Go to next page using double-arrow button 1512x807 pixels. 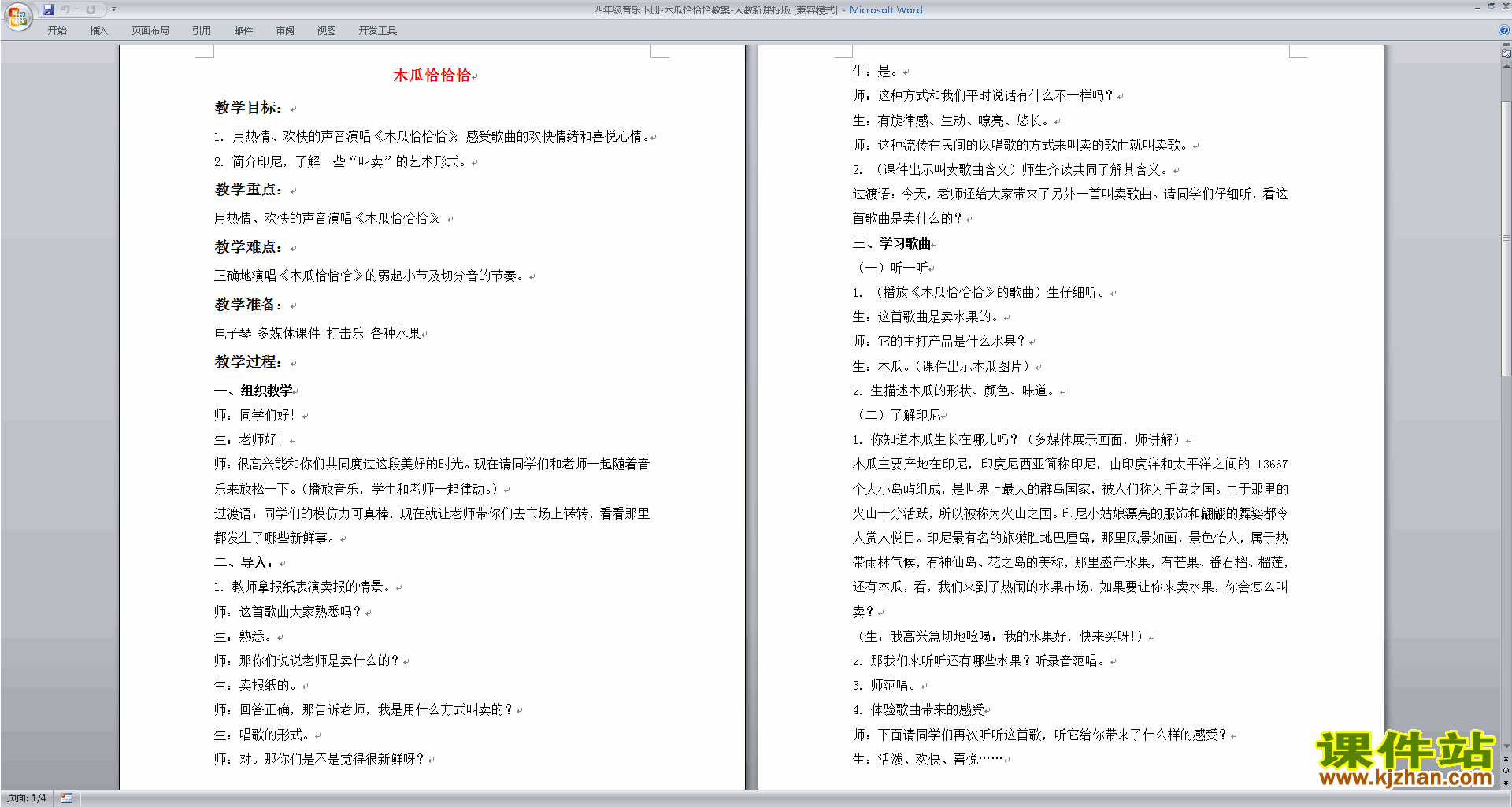(x=1506, y=783)
